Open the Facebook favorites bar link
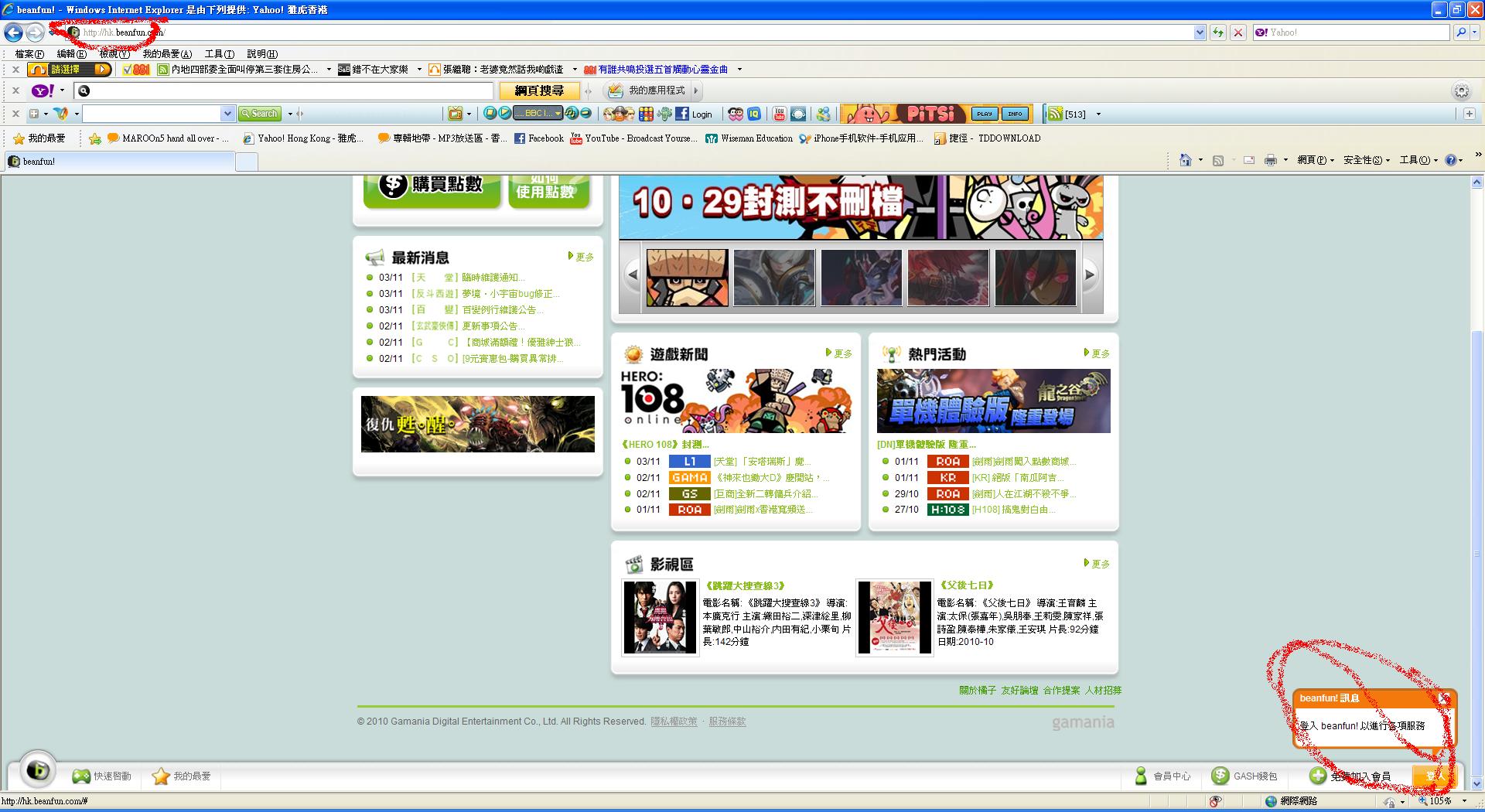1485x812 pixels. point(539,138)
